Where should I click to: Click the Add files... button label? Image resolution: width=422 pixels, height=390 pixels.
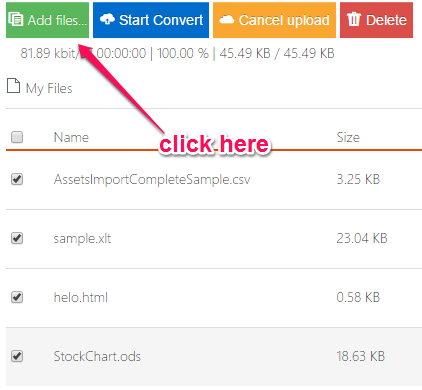point(57,20)
